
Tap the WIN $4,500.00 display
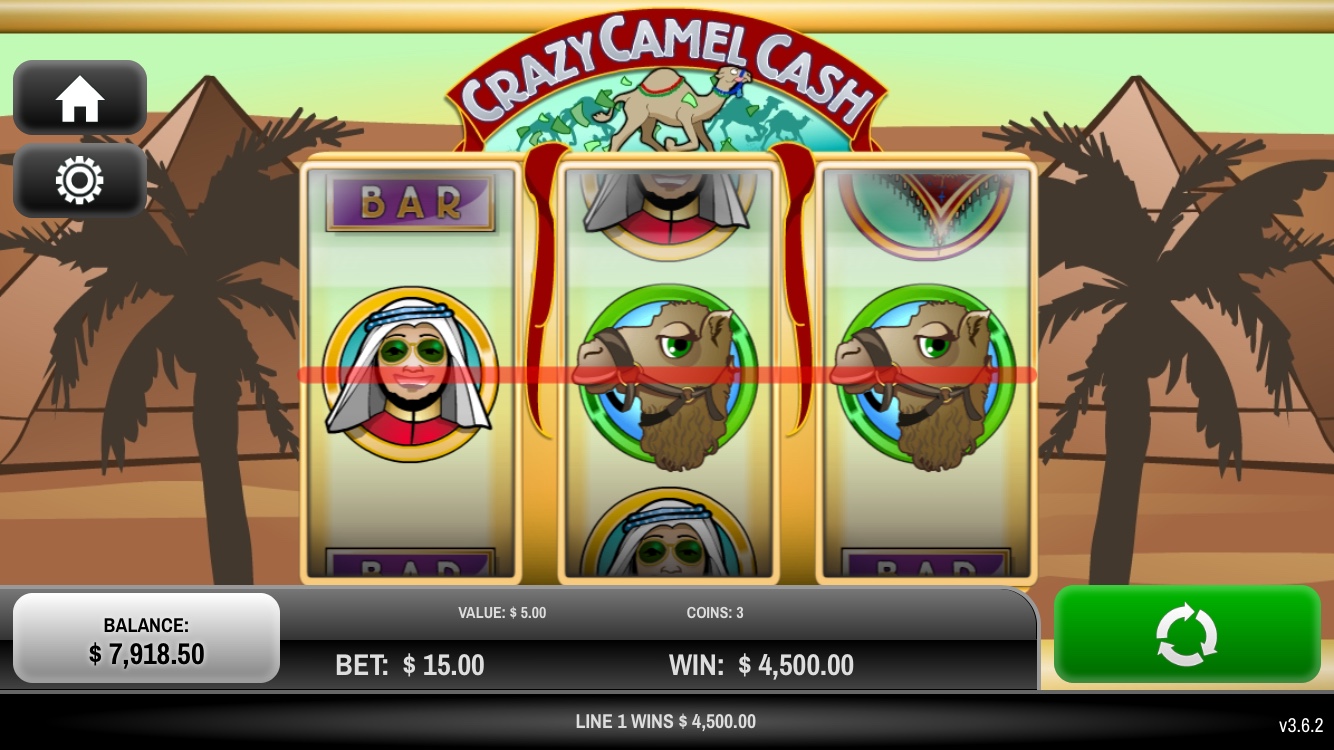[x=761, y=665]
